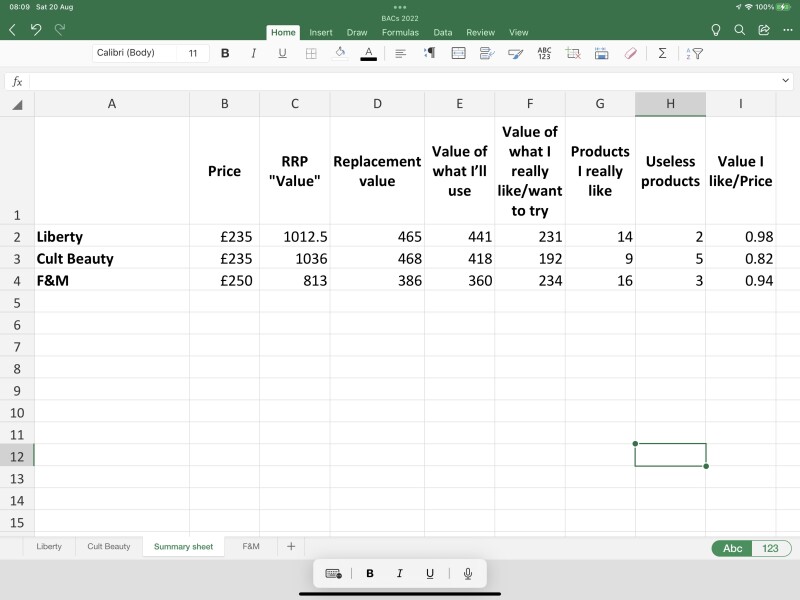Click the Undo arrow icon

36,31
